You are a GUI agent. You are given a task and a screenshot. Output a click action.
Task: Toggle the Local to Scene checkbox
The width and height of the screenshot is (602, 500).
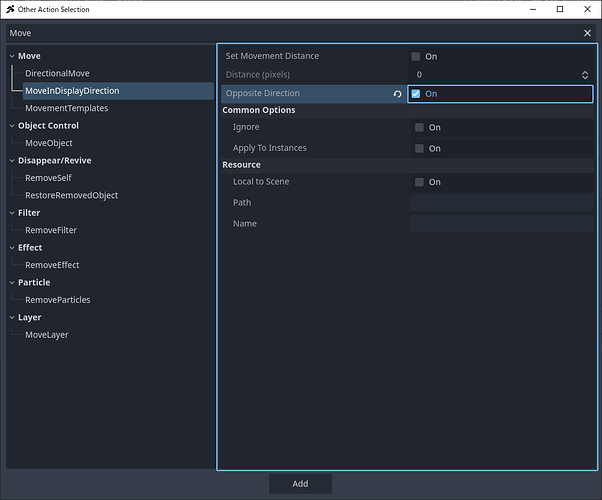pyautogui.click(x=419, y=183)
